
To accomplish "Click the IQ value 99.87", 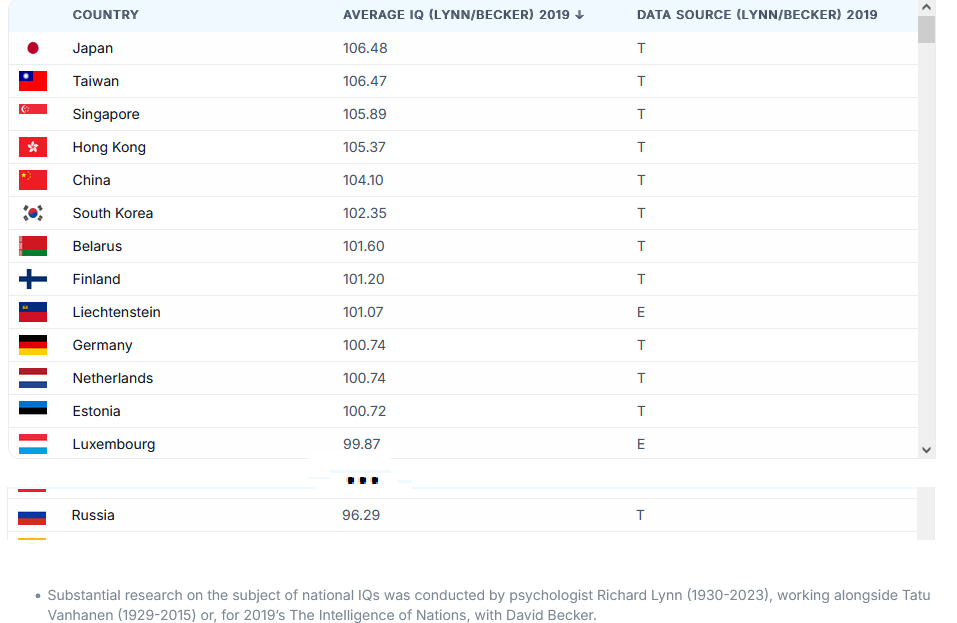I will 361,444.
